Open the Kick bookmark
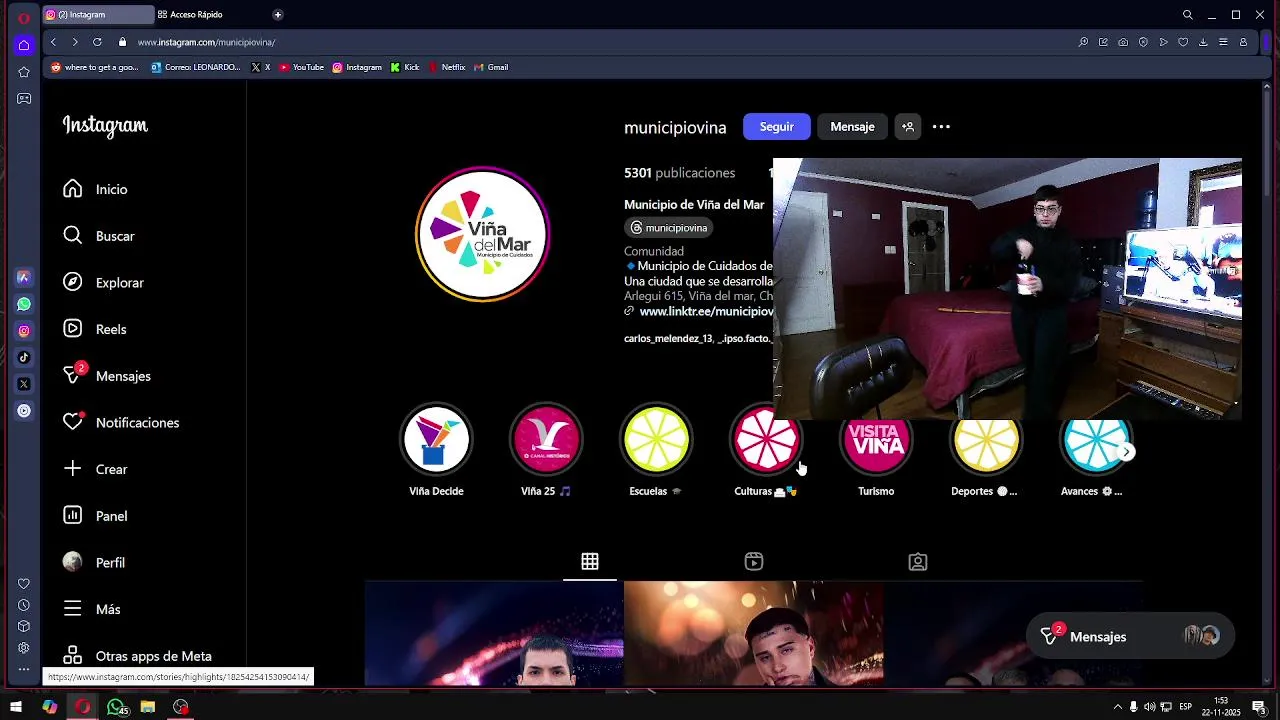This screenshot has width=1280, height=720. click(x=405, y=67)
